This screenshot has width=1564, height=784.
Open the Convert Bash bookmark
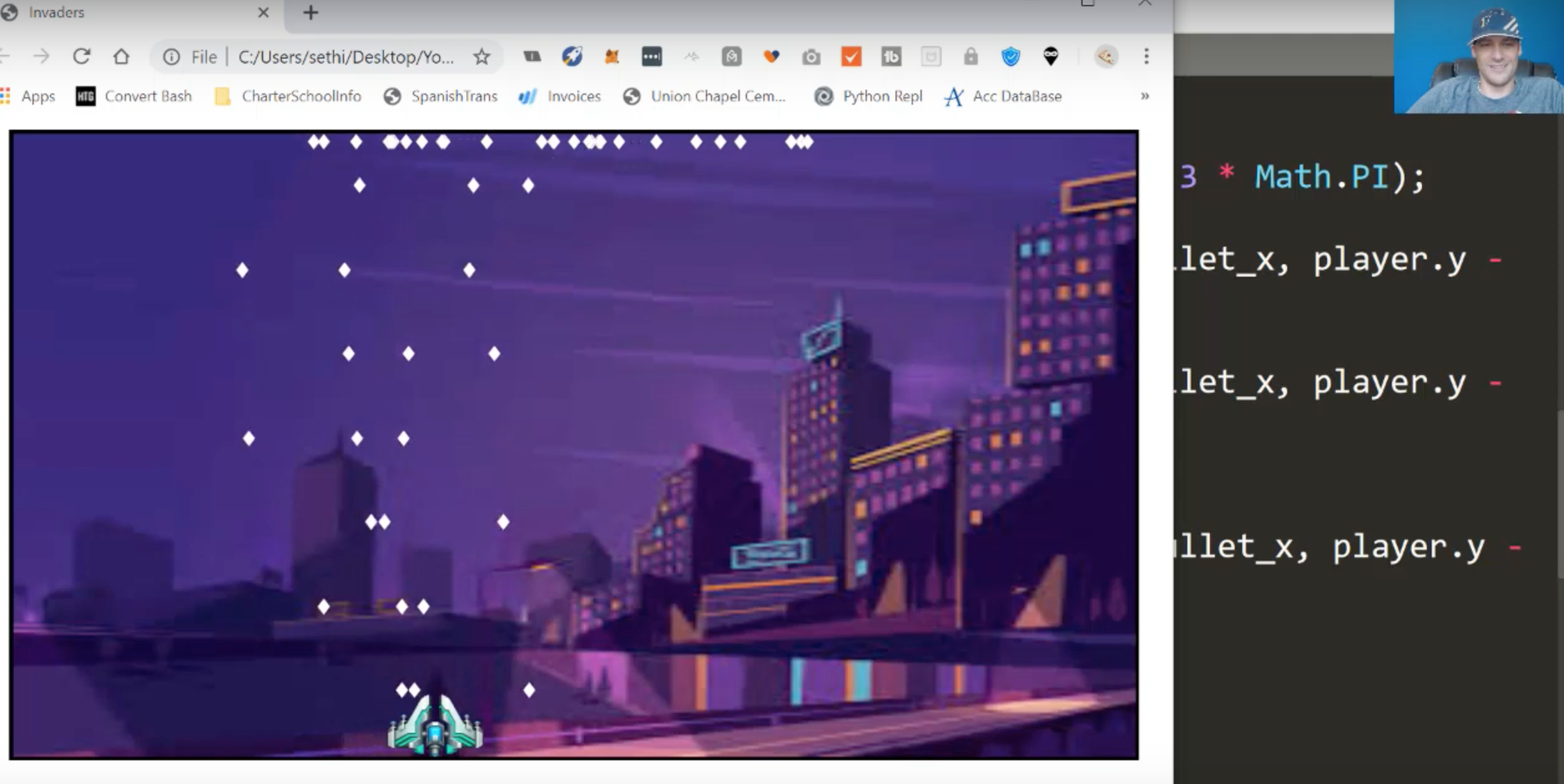(133, 96)
